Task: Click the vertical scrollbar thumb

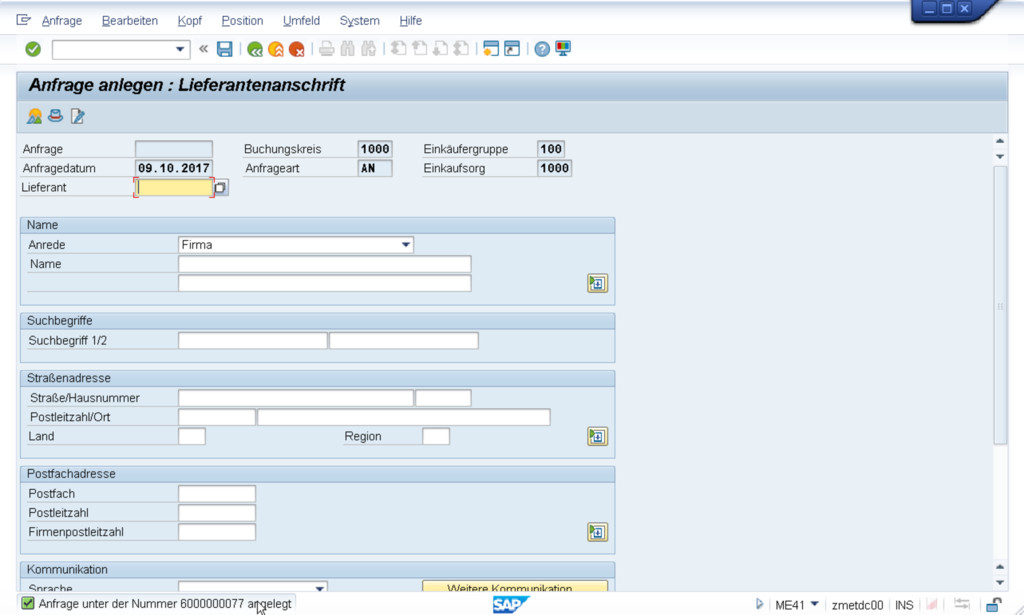Action: point(1000,306)
